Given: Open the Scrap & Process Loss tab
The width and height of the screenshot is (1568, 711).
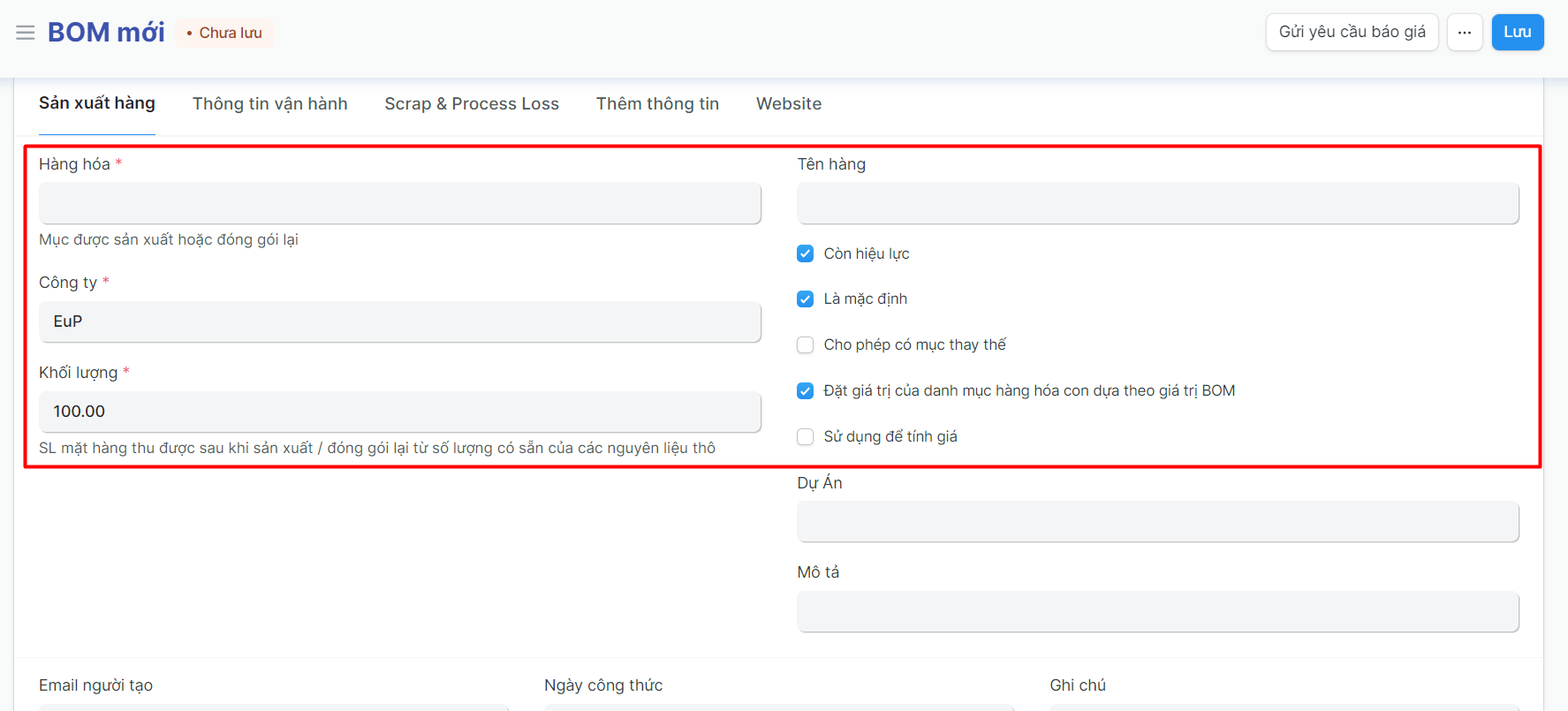Looking at the screenshot, I should 472,104.
